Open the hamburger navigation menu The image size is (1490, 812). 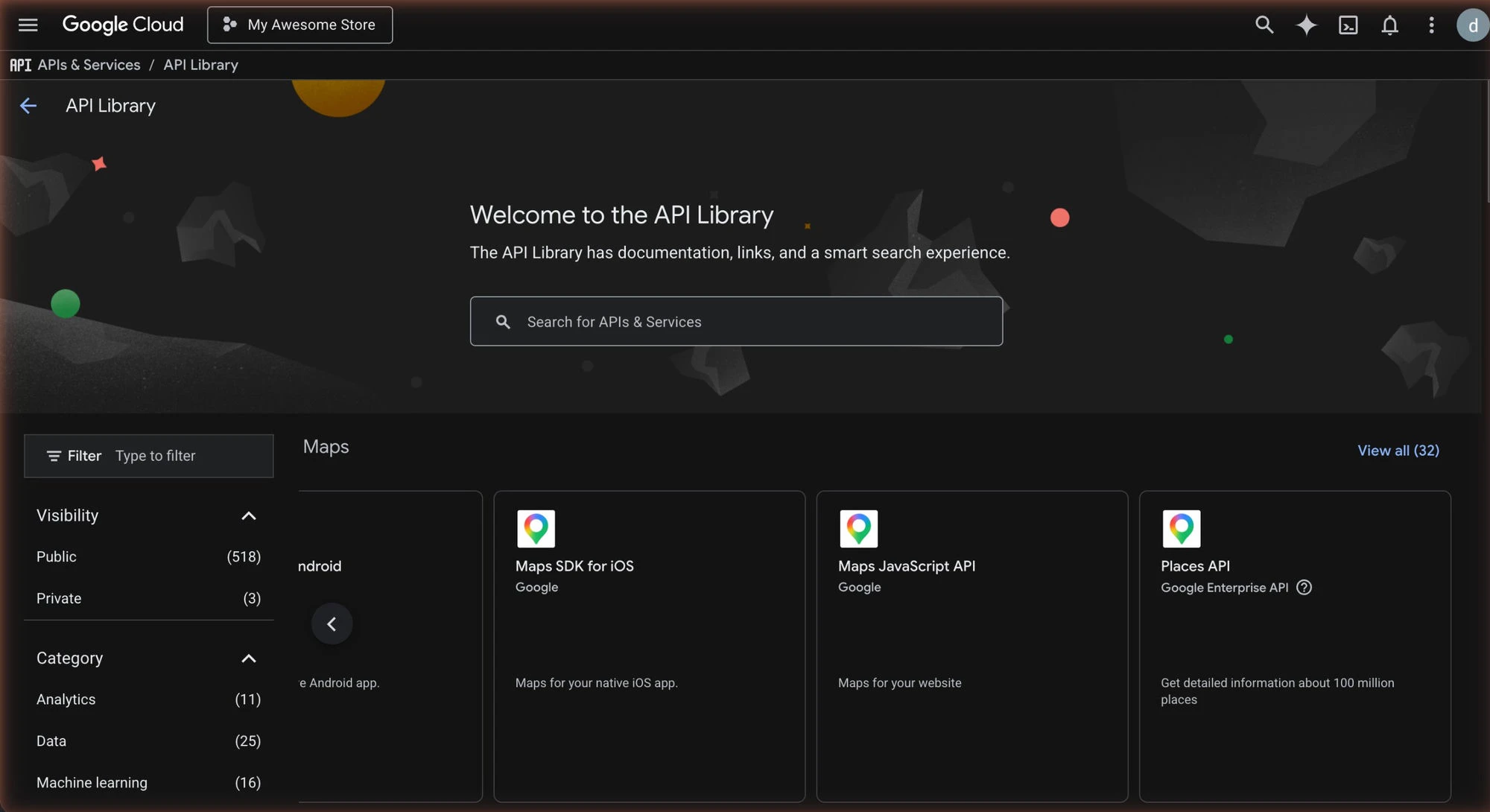coord(28,25)
